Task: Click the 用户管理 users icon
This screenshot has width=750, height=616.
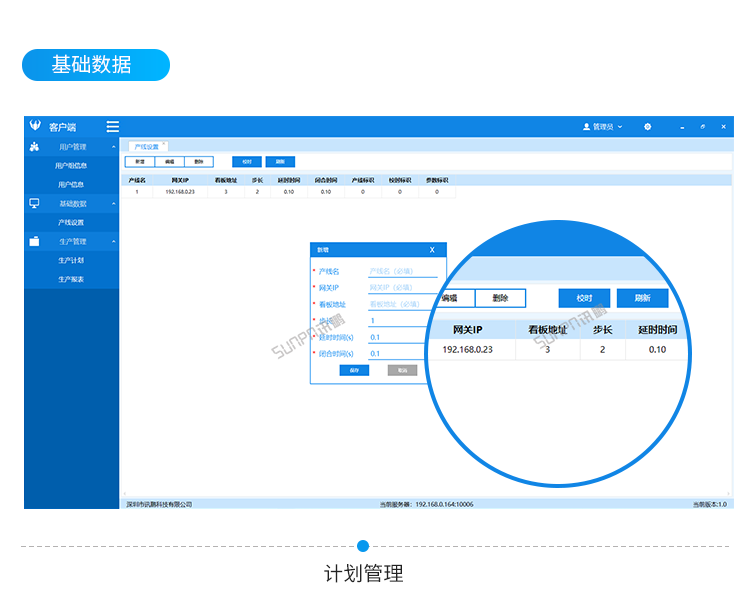Action: [34, 147]
